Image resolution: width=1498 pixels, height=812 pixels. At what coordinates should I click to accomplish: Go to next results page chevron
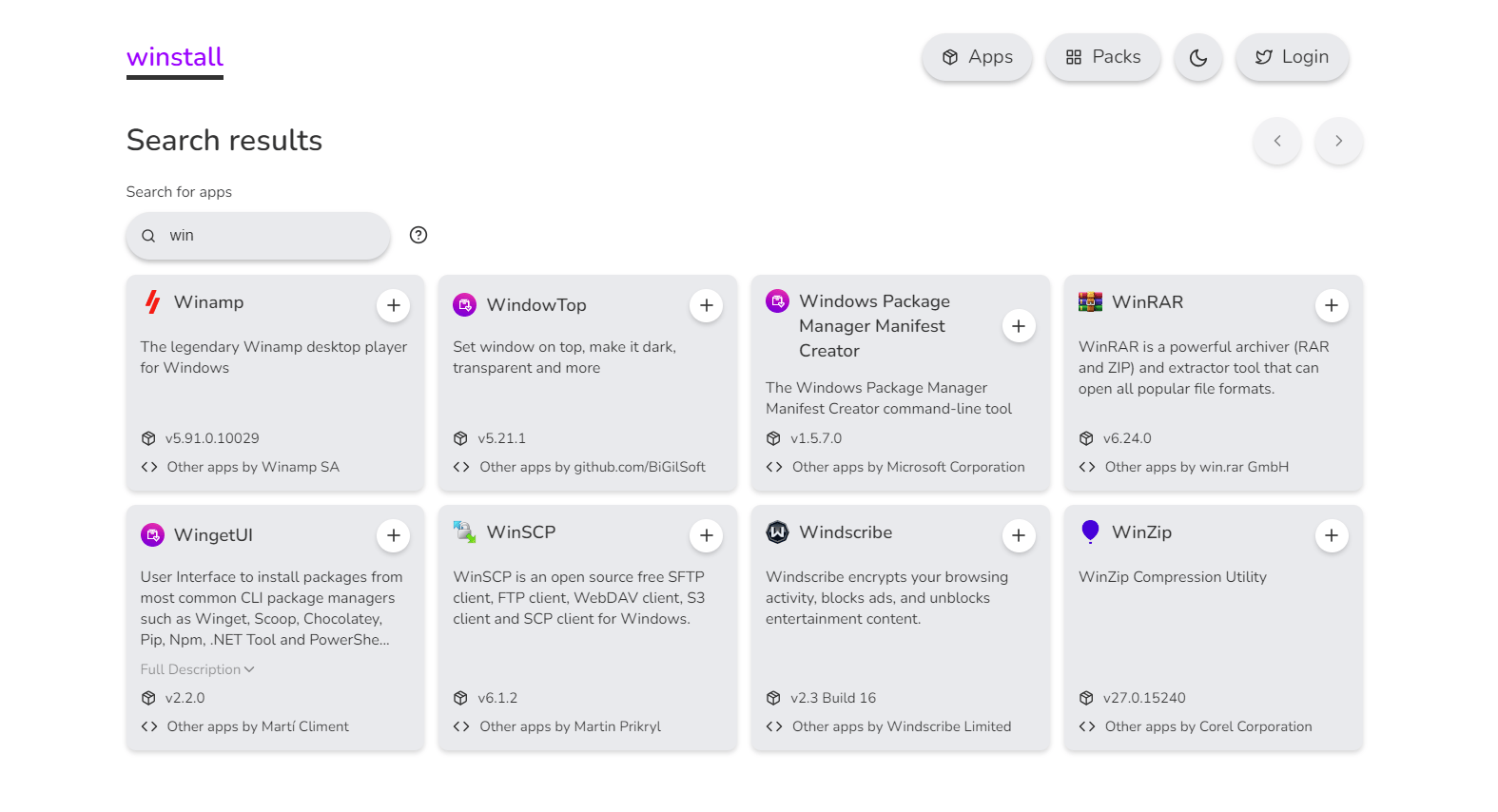[1338, 141]
